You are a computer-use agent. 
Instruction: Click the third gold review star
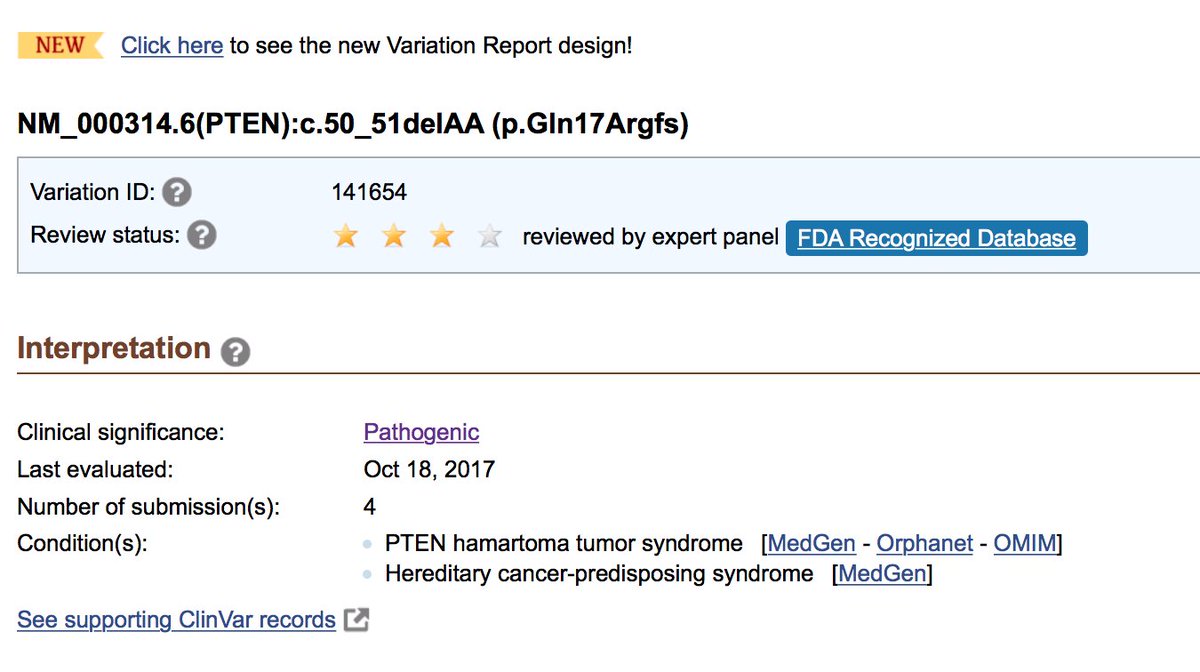(441, 237)
